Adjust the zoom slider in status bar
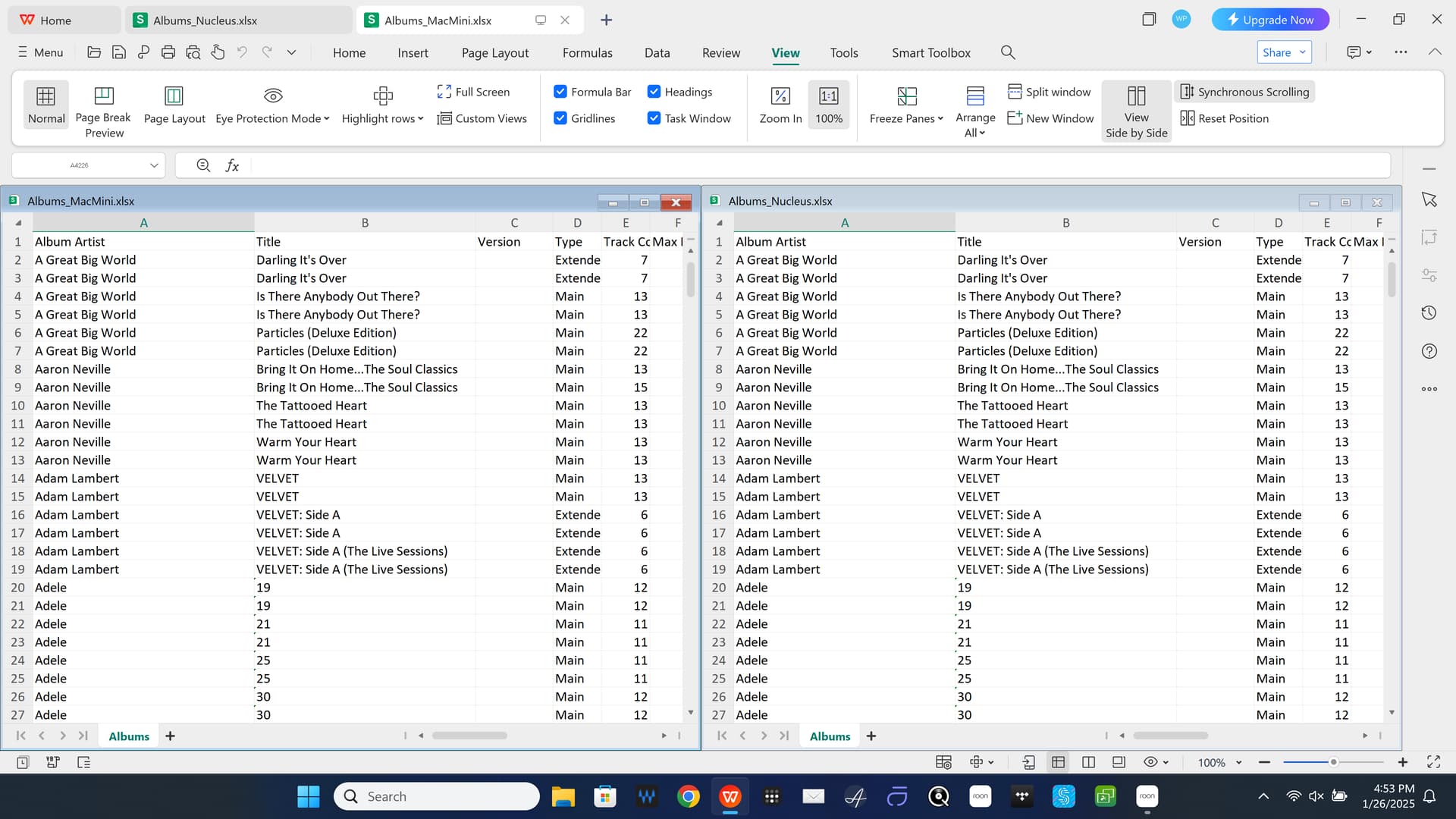This screenshot has height=819, width=1456. coord(1333,762)
